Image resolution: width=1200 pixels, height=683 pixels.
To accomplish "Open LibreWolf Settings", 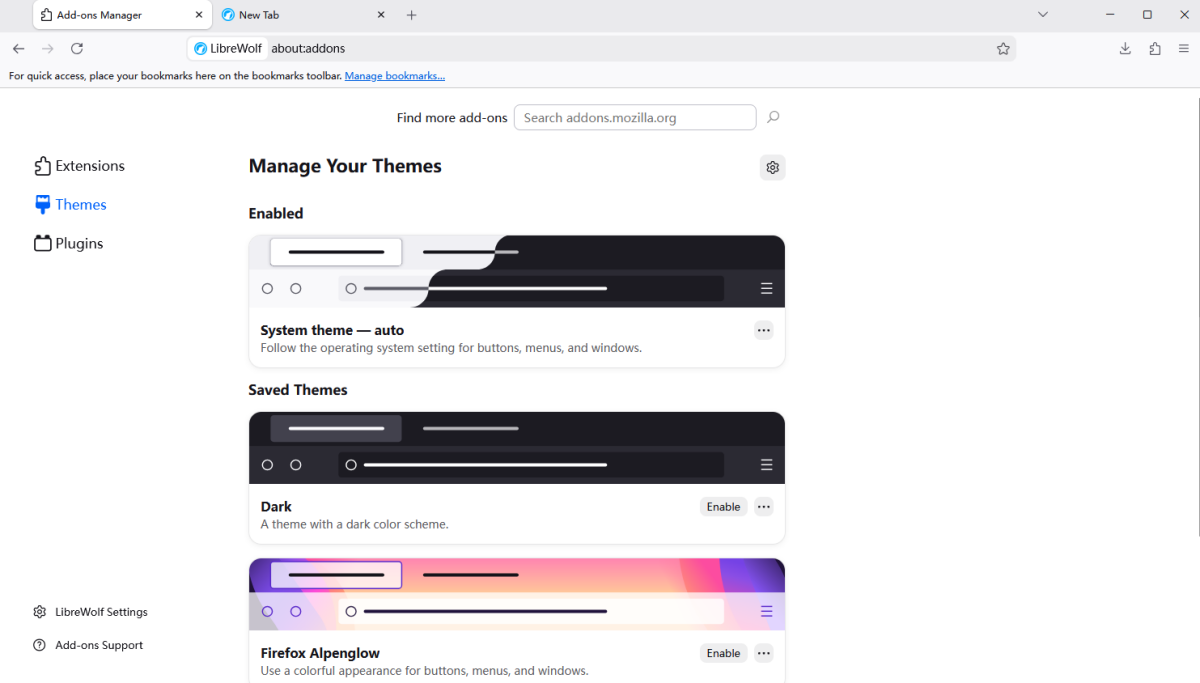I will tap(90, 612).
